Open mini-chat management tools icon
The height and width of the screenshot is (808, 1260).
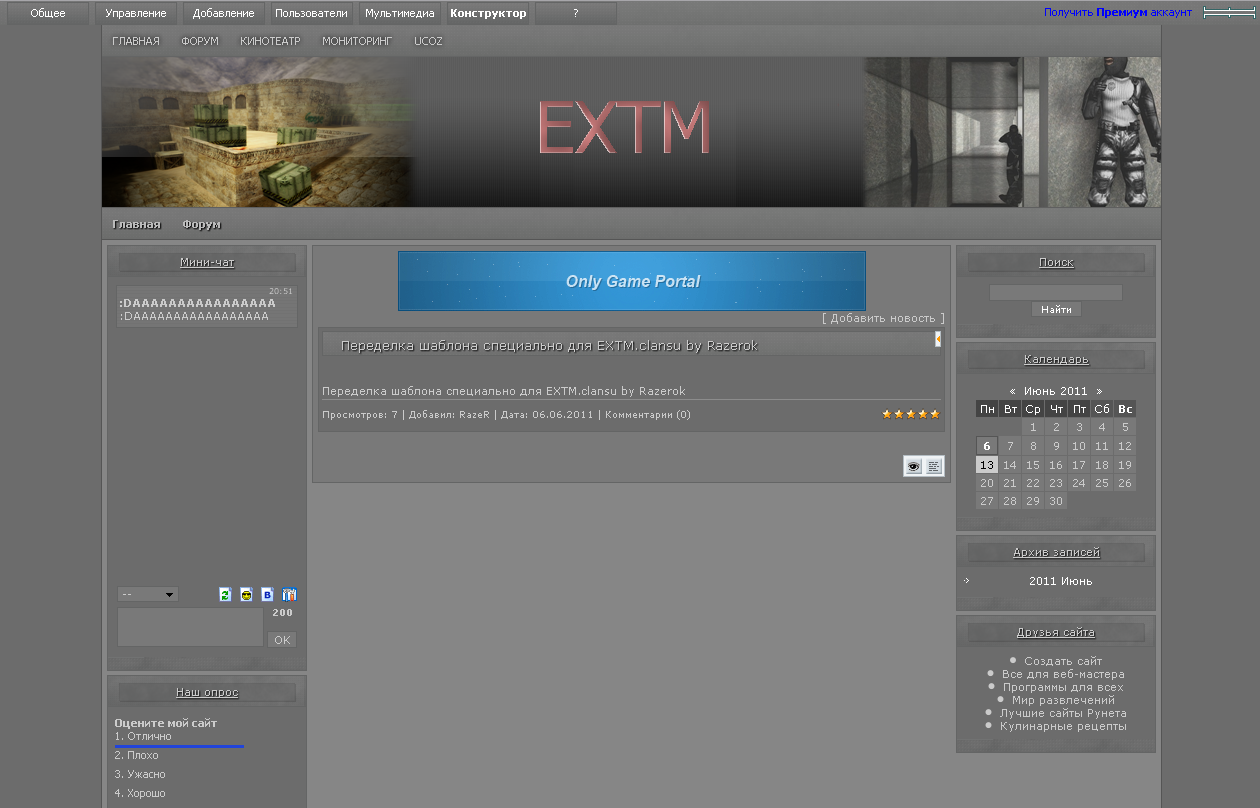click(289, 594)
